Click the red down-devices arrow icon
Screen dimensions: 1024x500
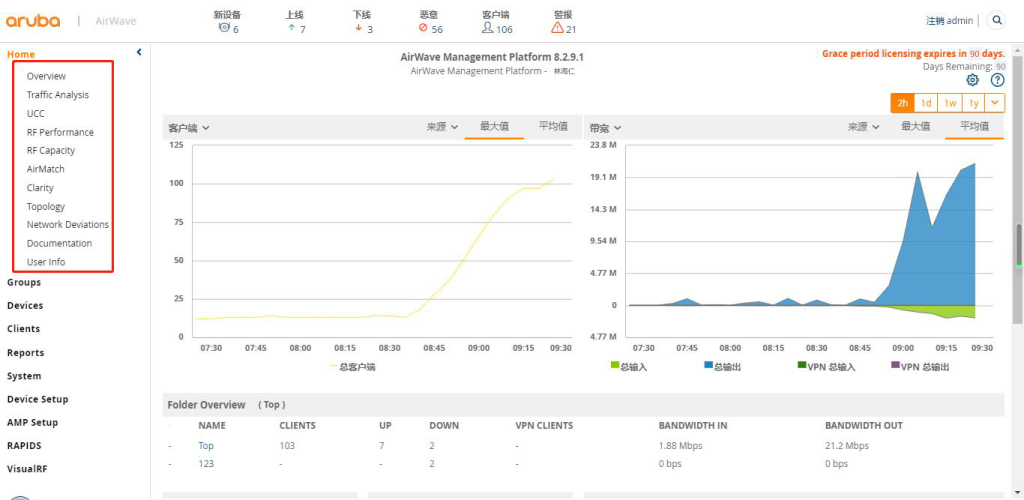[x=359, y=28]
